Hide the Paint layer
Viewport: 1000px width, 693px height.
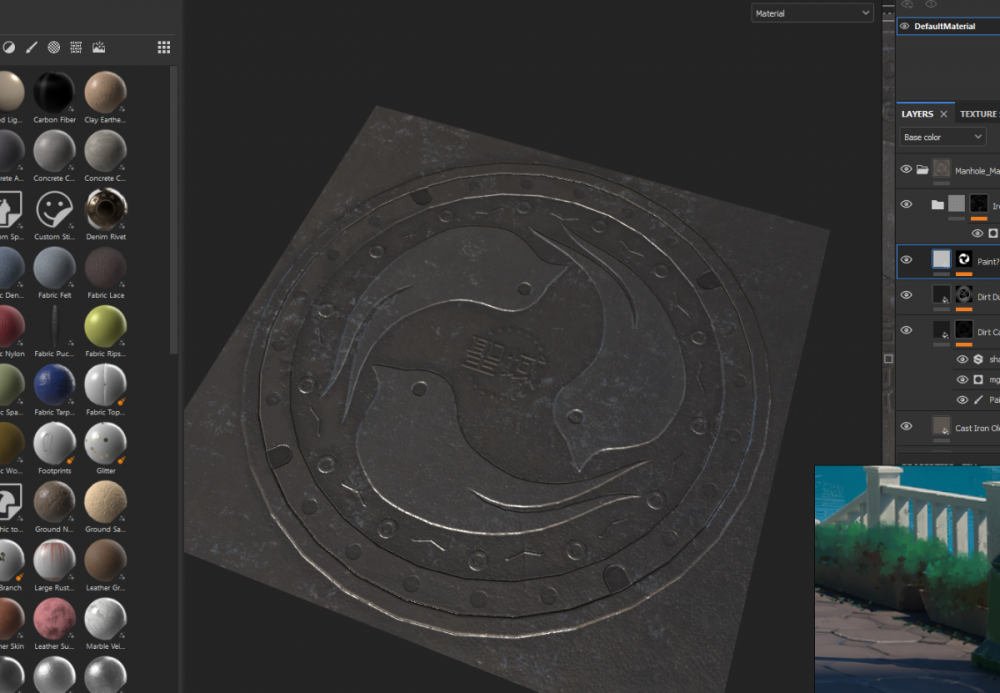coord(906,260)
